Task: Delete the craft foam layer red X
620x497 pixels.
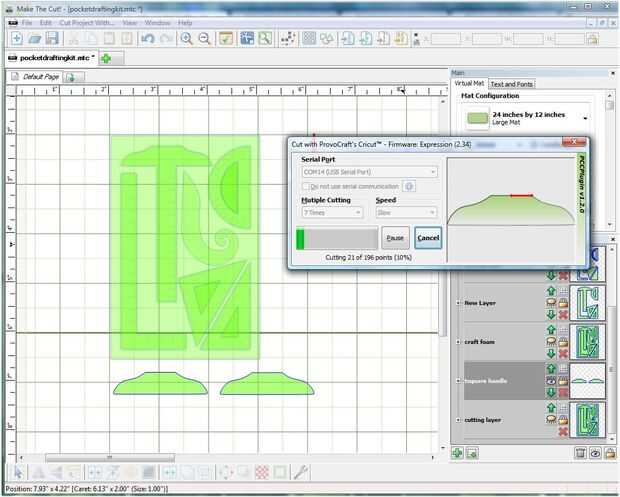Action: 563,354
